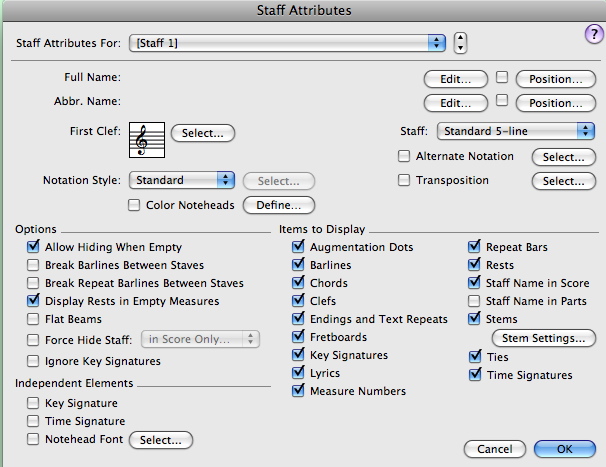This screenshot has height=467, width=606.
Task: Open Stem Settings
Action: [543, 339]
